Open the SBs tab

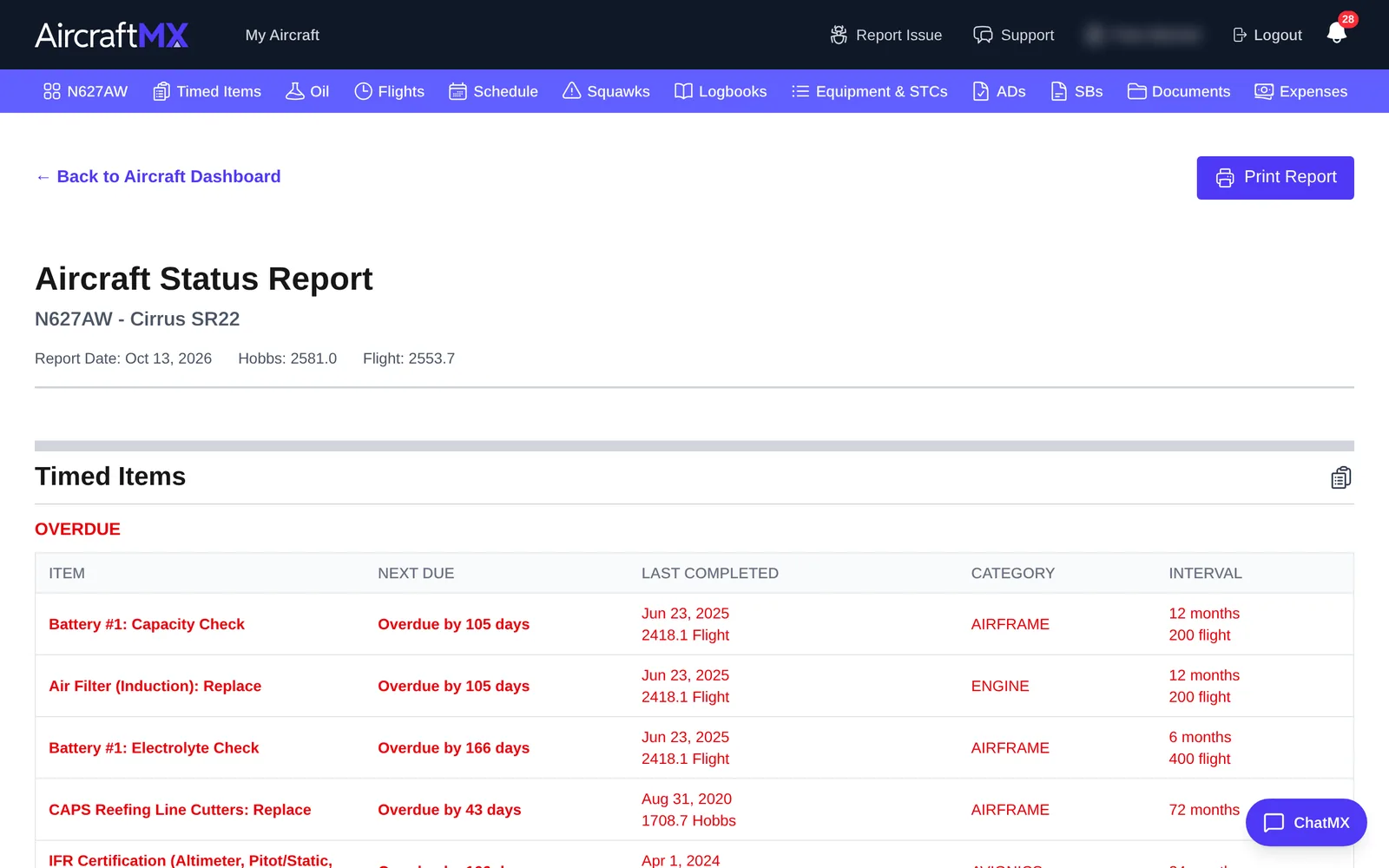[x=1076, y=91]
